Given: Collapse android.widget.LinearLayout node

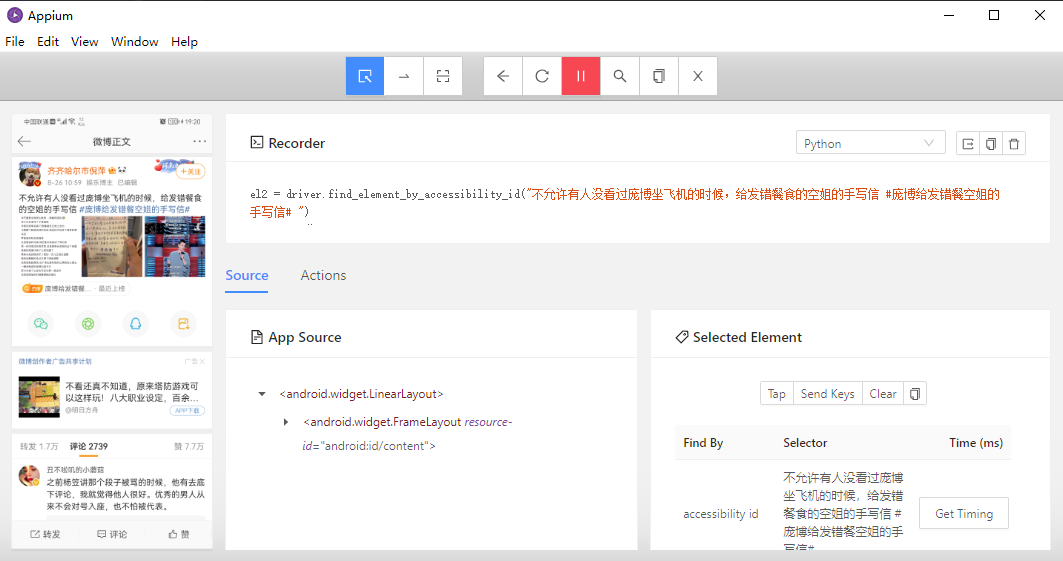Looking at the screenshot, I should coord(262,394).
